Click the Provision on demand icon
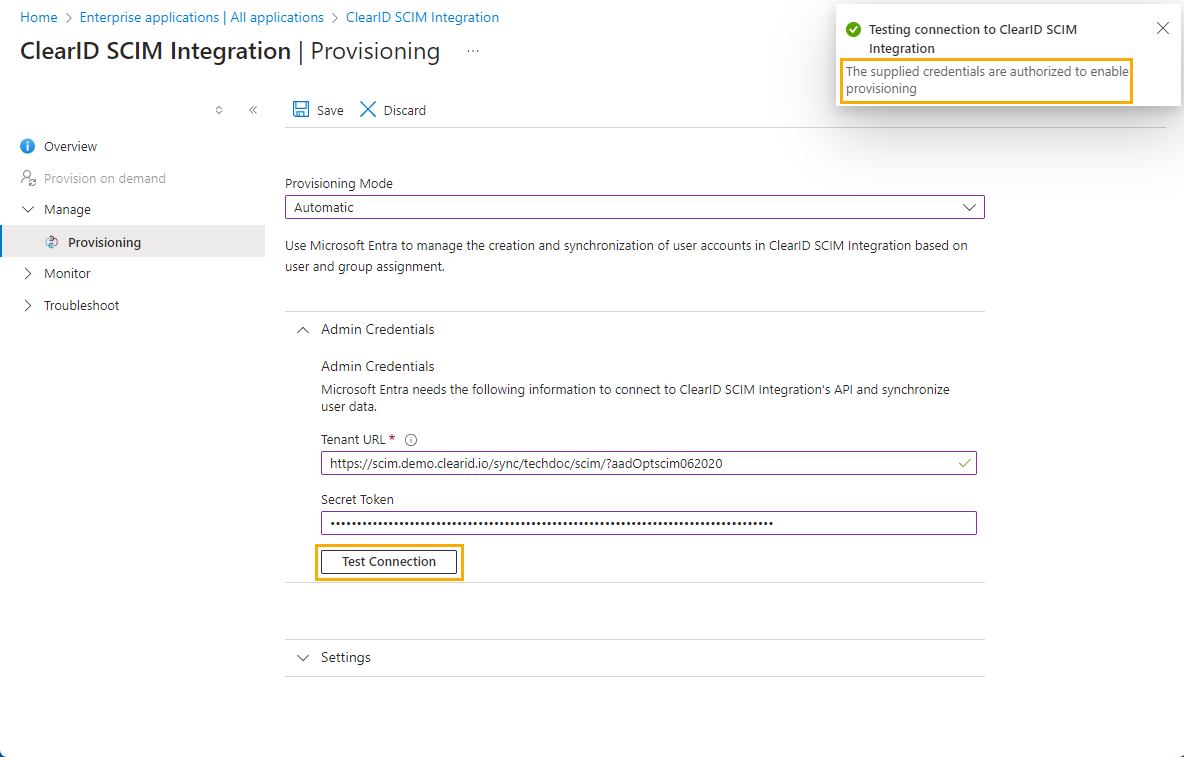Viewport: 1184px width, 757px height. 27,178
